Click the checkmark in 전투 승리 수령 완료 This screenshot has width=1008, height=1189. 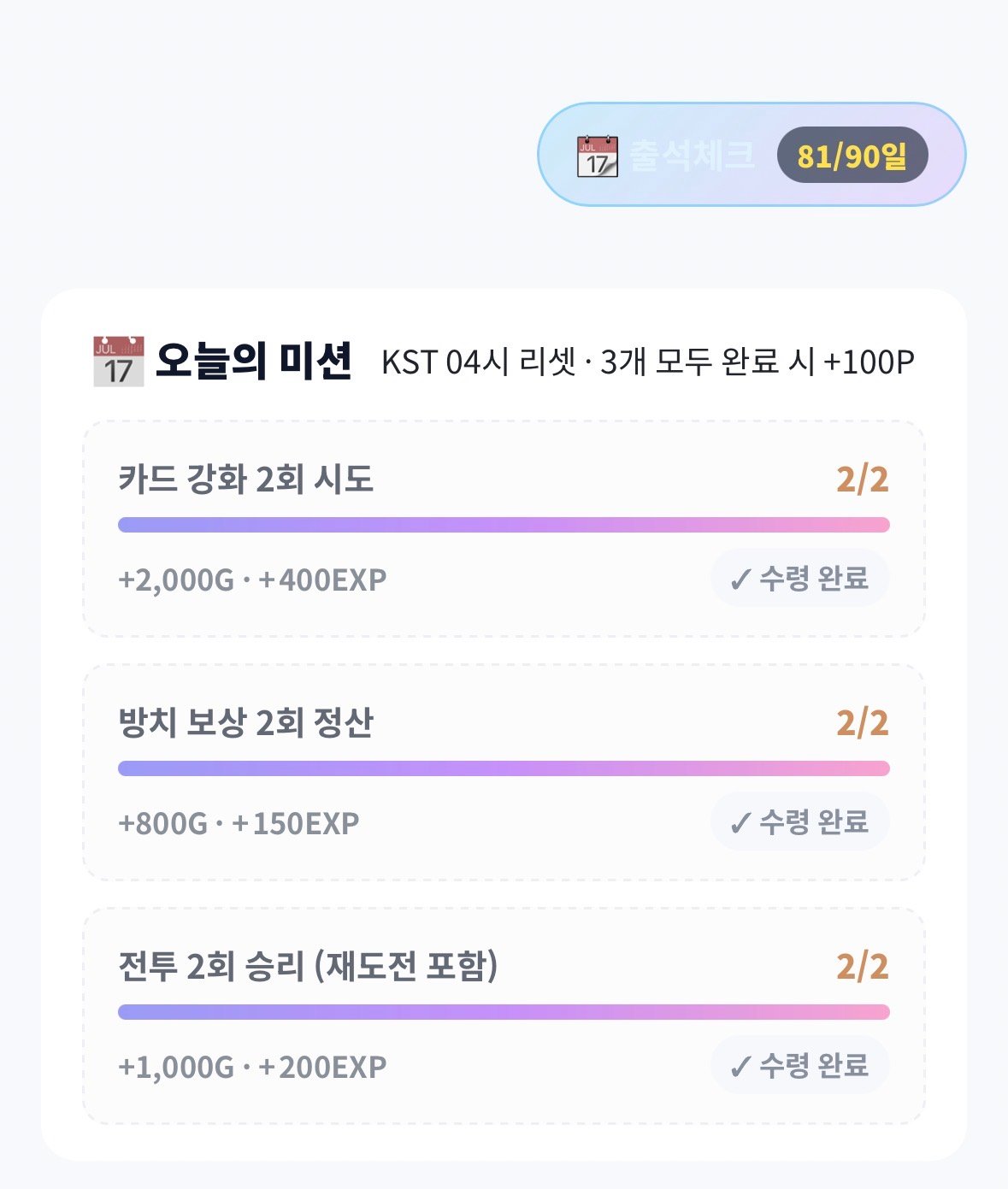click(740, 1067)
